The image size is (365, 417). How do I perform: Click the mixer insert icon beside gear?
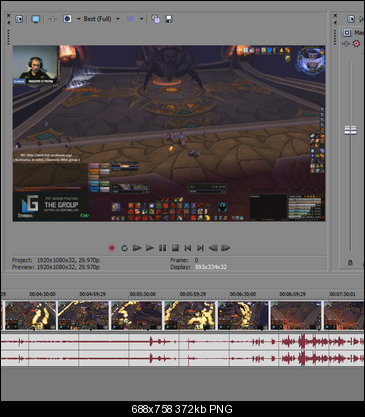[346, 43]
